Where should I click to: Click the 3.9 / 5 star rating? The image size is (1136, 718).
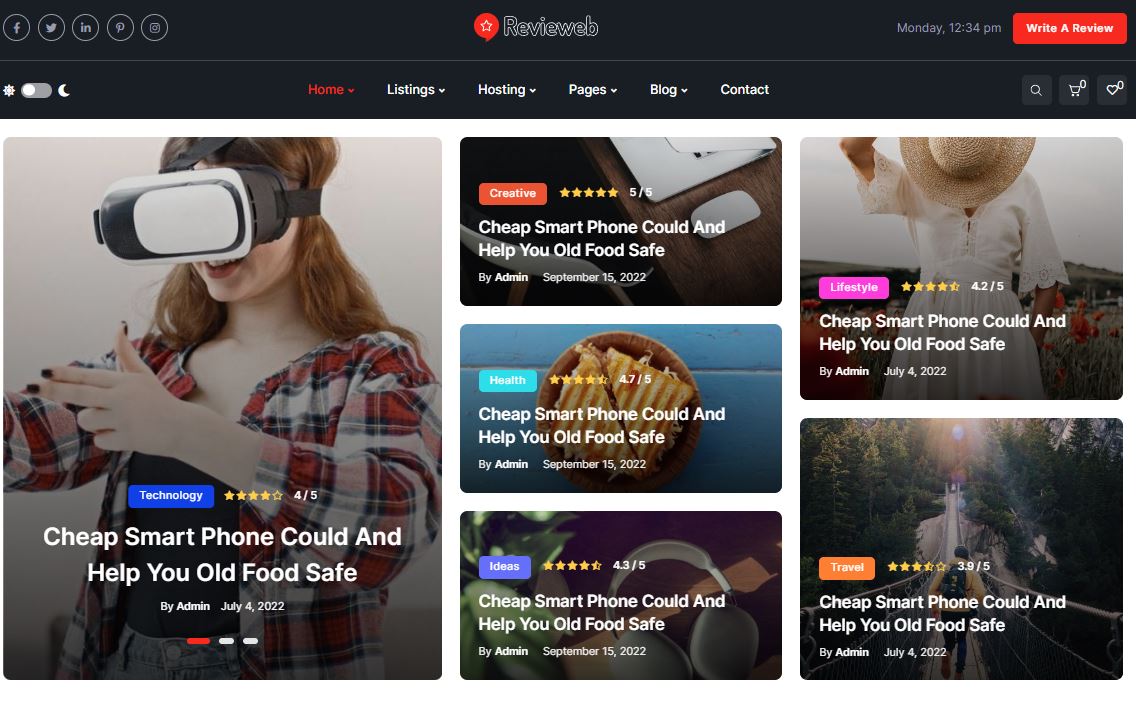(938, 567)
